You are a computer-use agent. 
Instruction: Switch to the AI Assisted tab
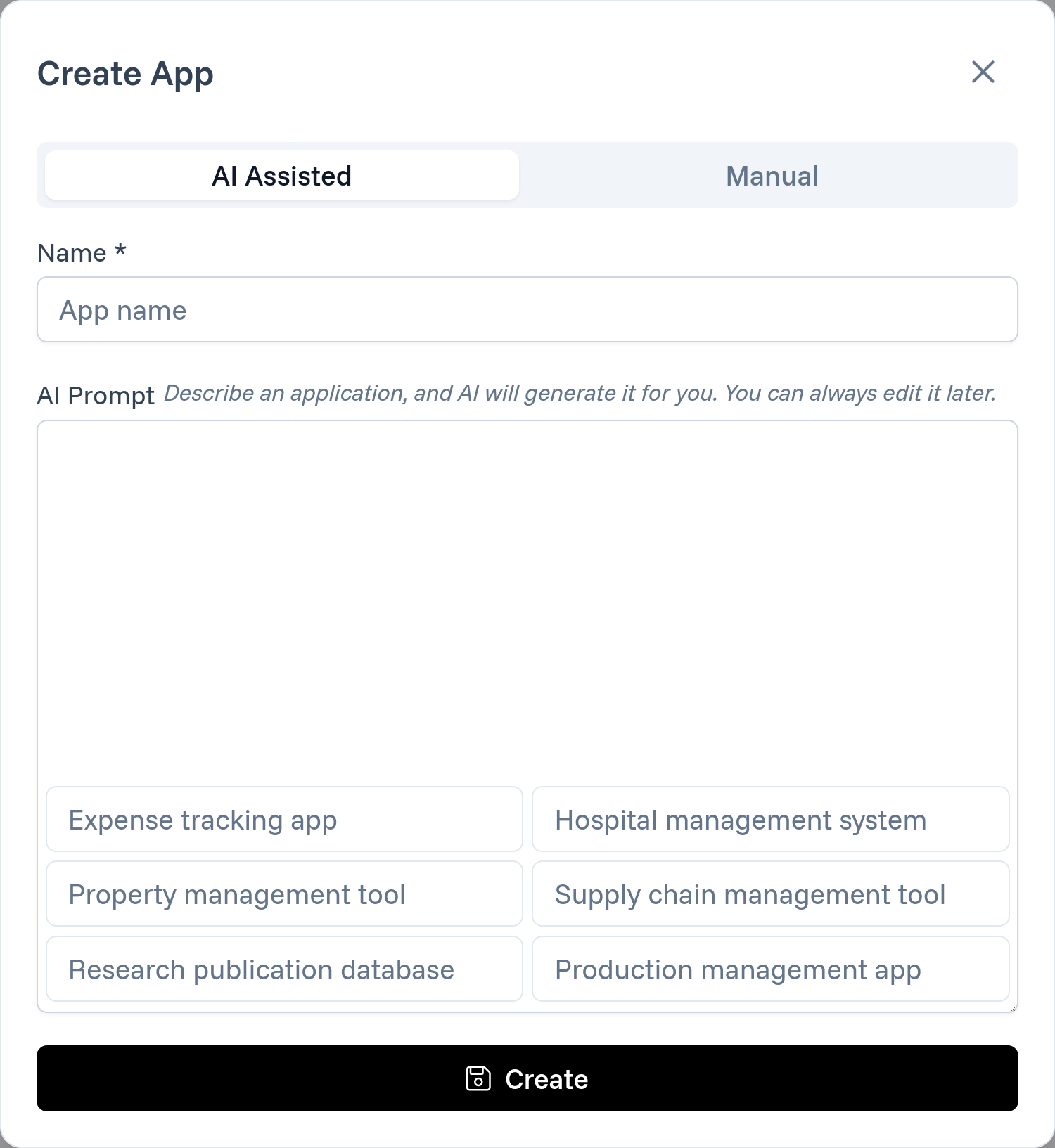pyautogui.click(x=282, y=176)
